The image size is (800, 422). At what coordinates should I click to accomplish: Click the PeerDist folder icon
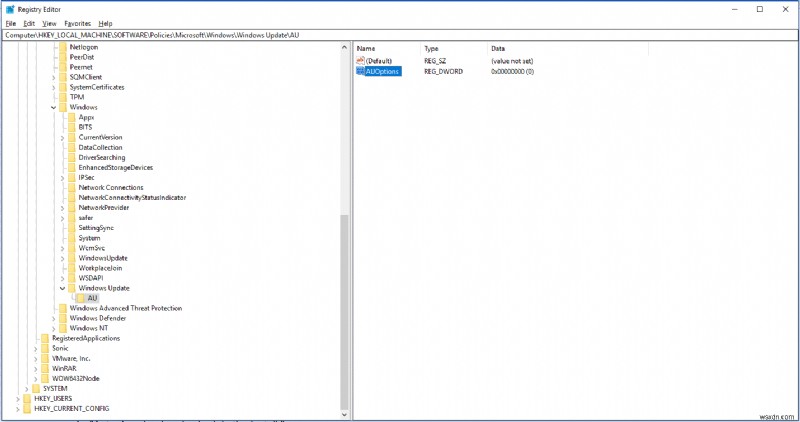(x=63, y=57)
